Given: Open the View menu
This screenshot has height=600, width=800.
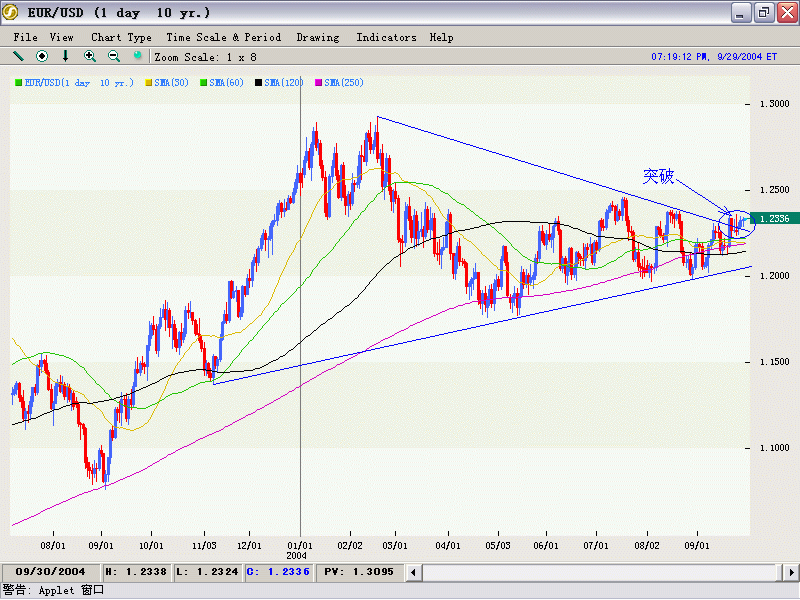Looking at the screenshot, I should pos(62,37).
